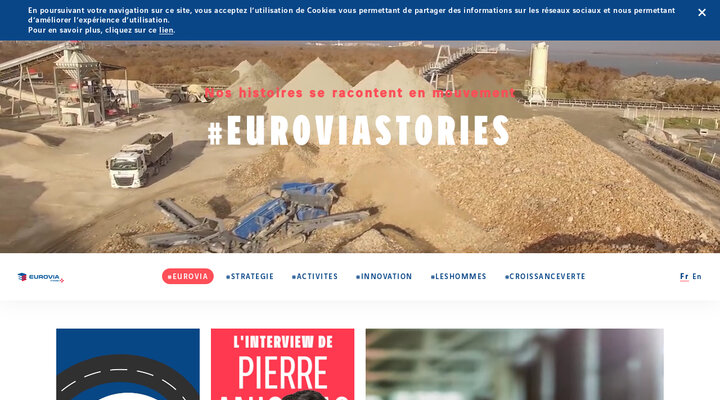Click the hashtag dot before CROISSANCEVERTE
The height and width of the screenshot is (400, 720).
pos(507,277)
